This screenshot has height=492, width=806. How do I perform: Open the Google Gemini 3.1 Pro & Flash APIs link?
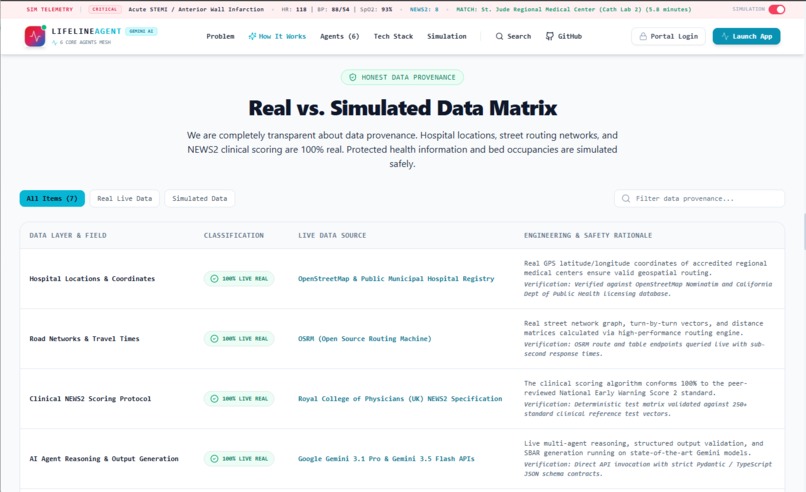[x=386, y=459]
